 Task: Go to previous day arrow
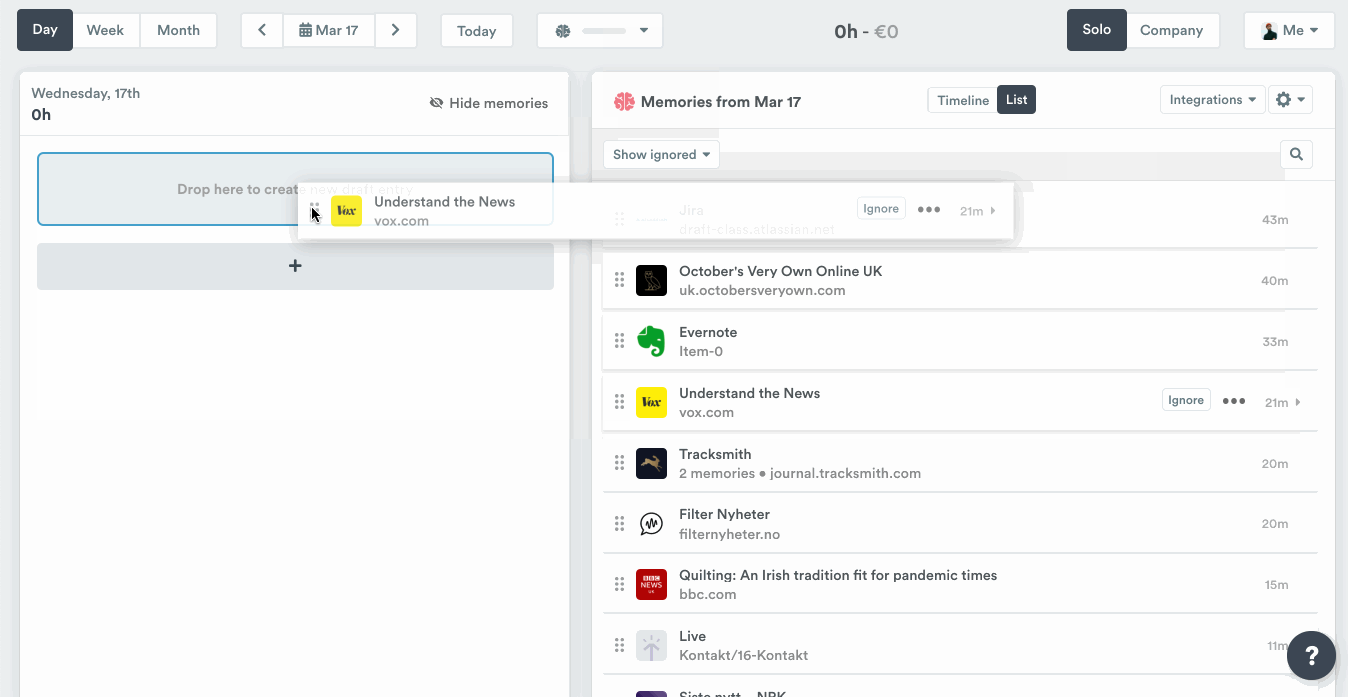262,30
